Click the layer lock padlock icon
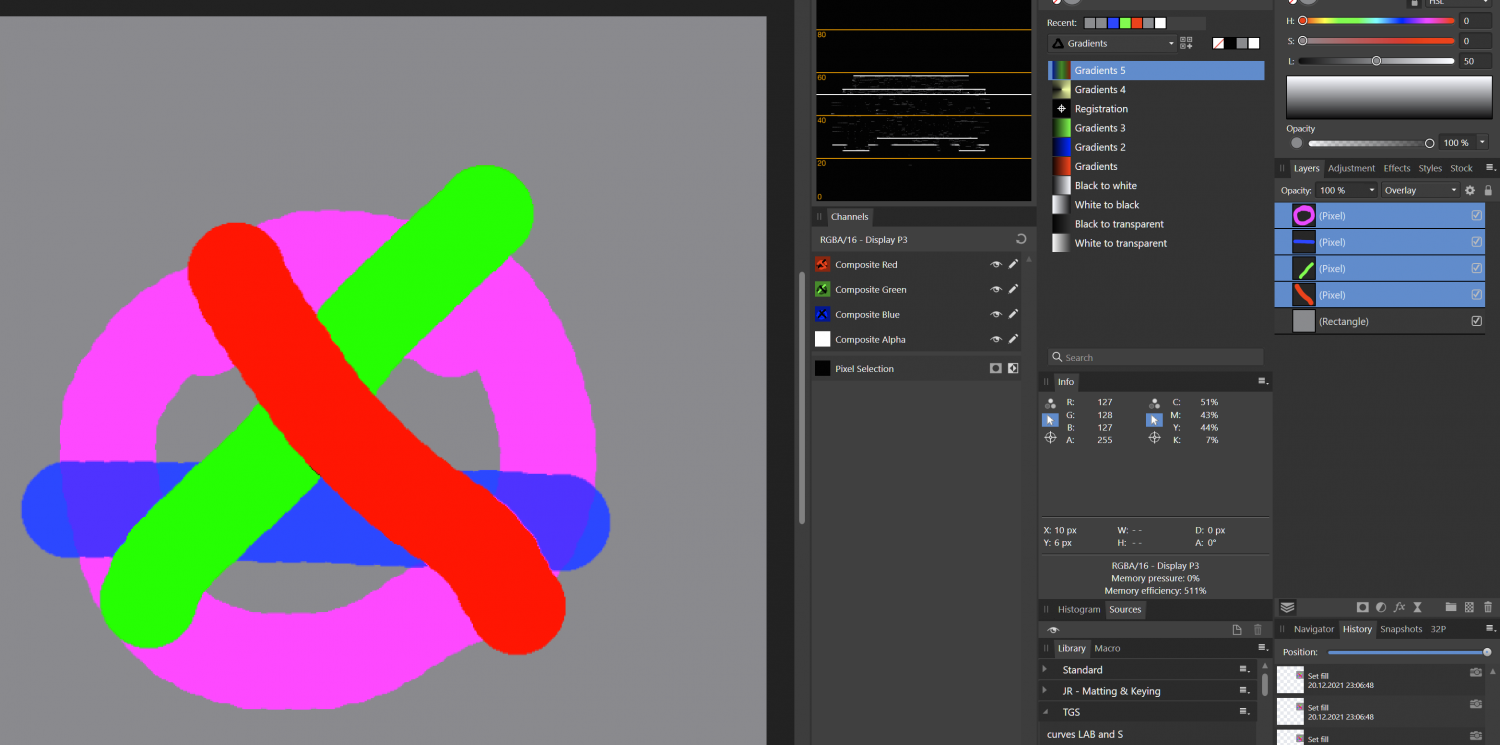Image resolution: width=1500 pixels, height=745 pixels. point(1488,190)
